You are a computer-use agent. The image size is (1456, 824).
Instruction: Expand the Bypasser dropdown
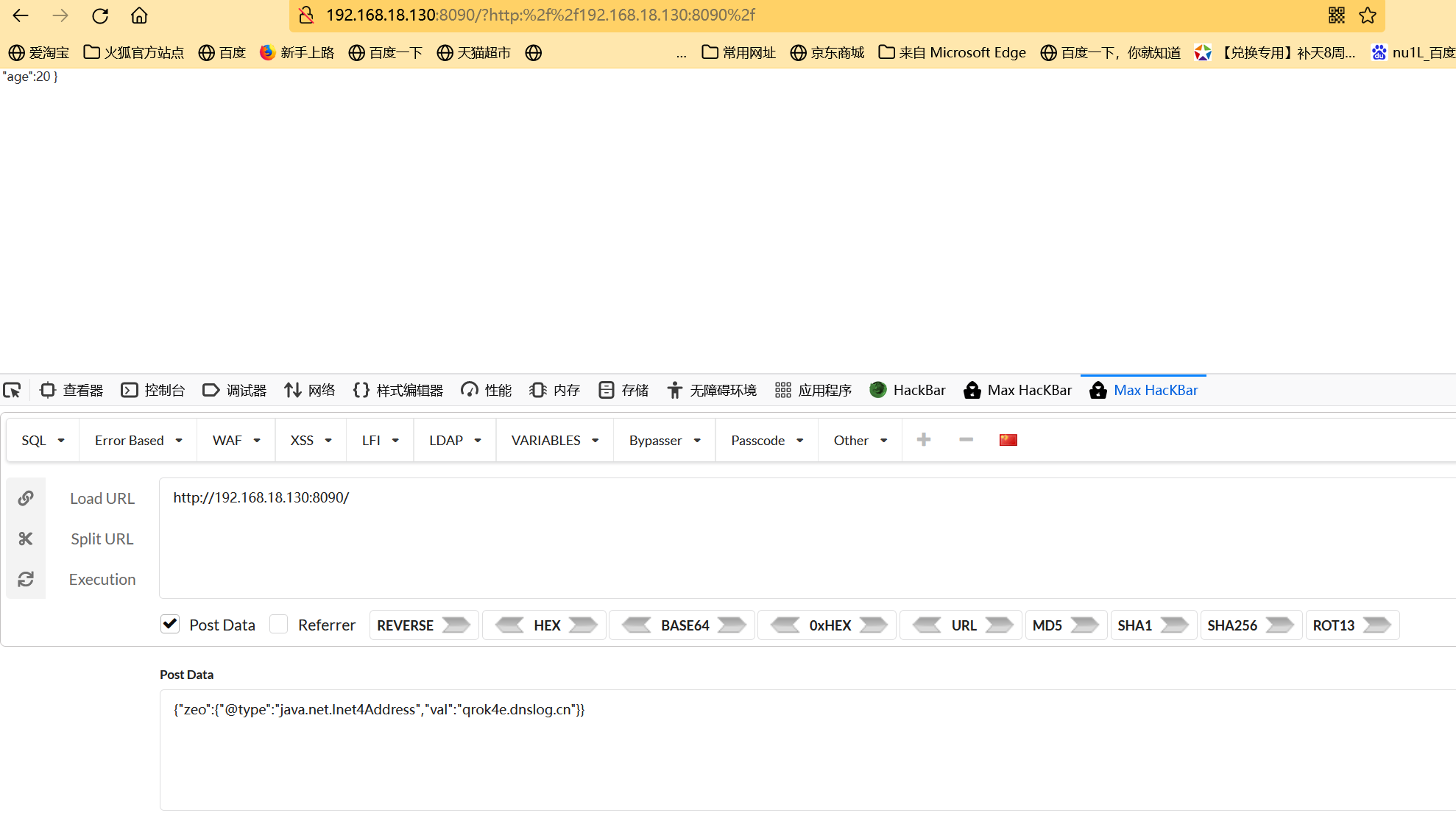tap(664, 440)
